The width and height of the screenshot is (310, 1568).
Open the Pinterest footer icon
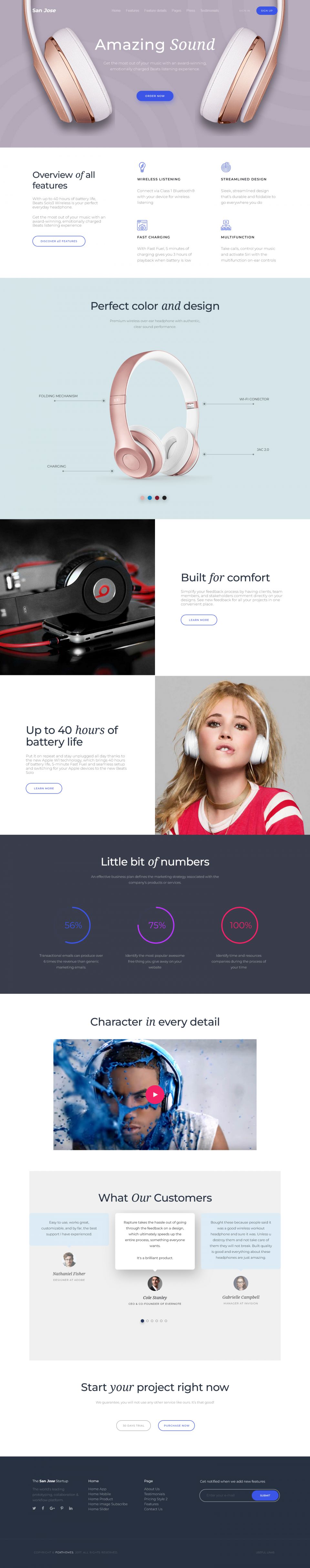click(x=61, y=1508)
